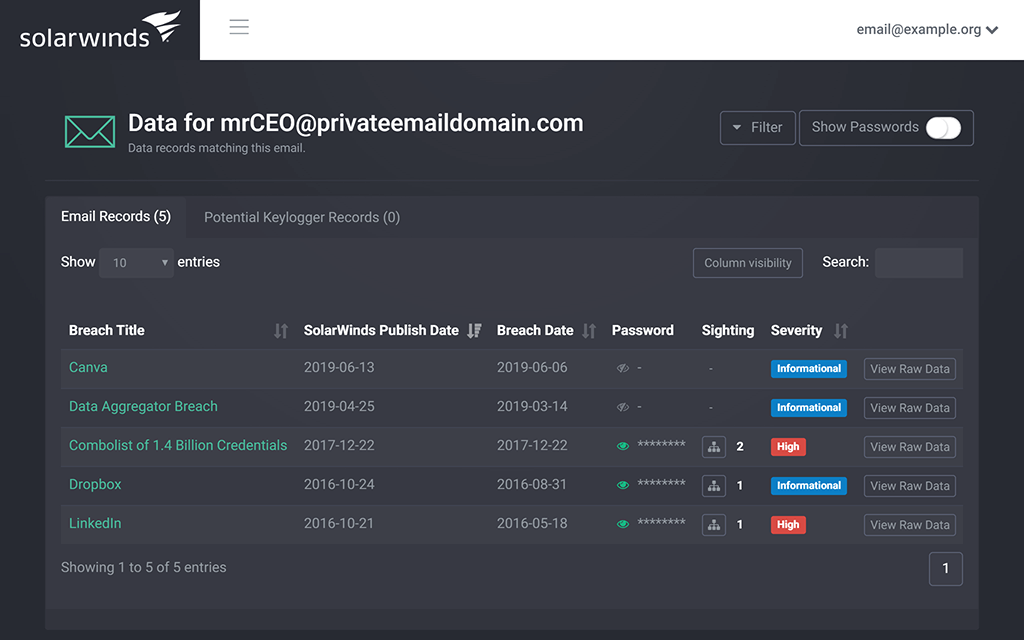Open the hamburger menu icon
This screenshot has height=640, width=1024.
point(239,27)
